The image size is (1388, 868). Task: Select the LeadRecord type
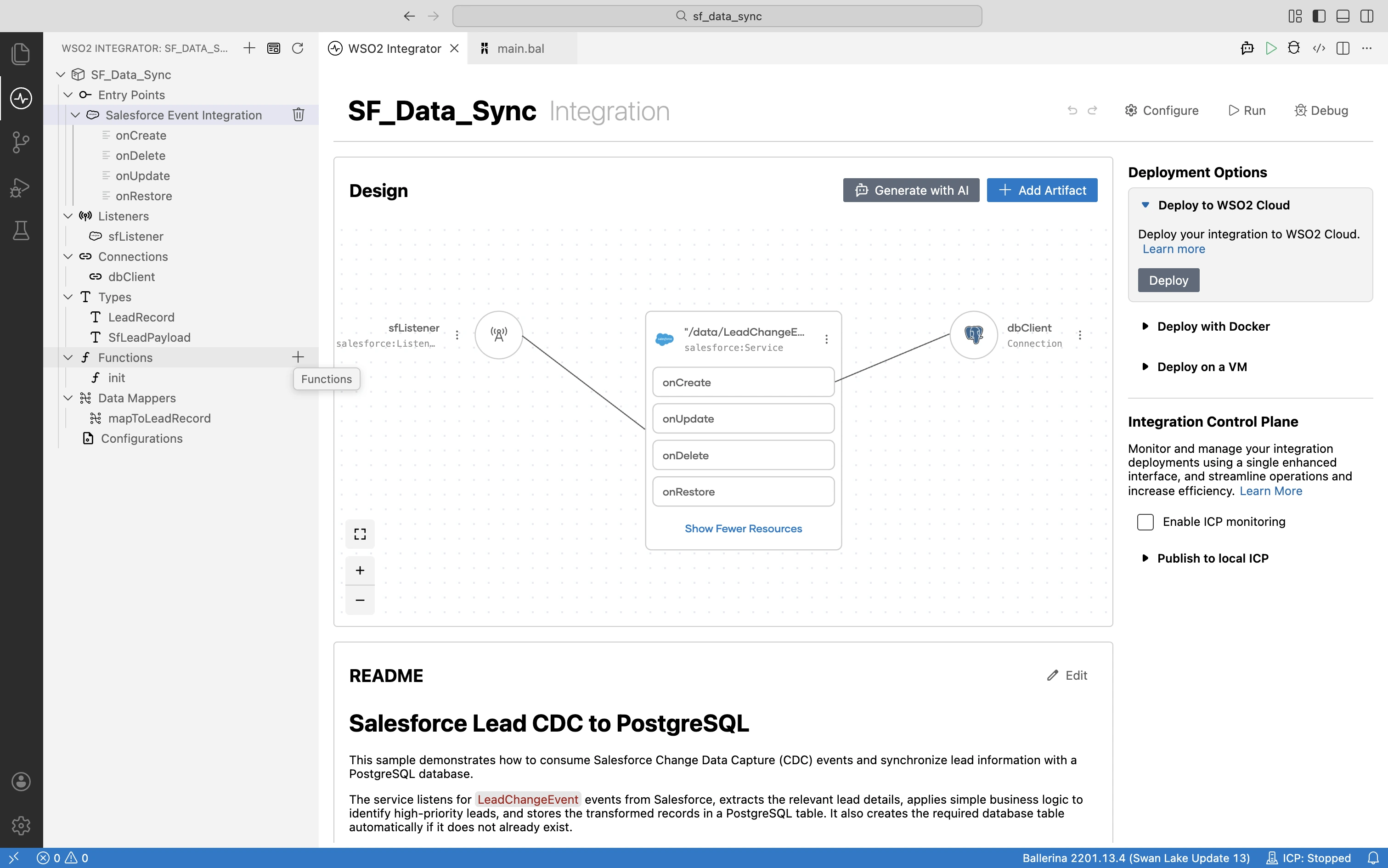[141, 317]
